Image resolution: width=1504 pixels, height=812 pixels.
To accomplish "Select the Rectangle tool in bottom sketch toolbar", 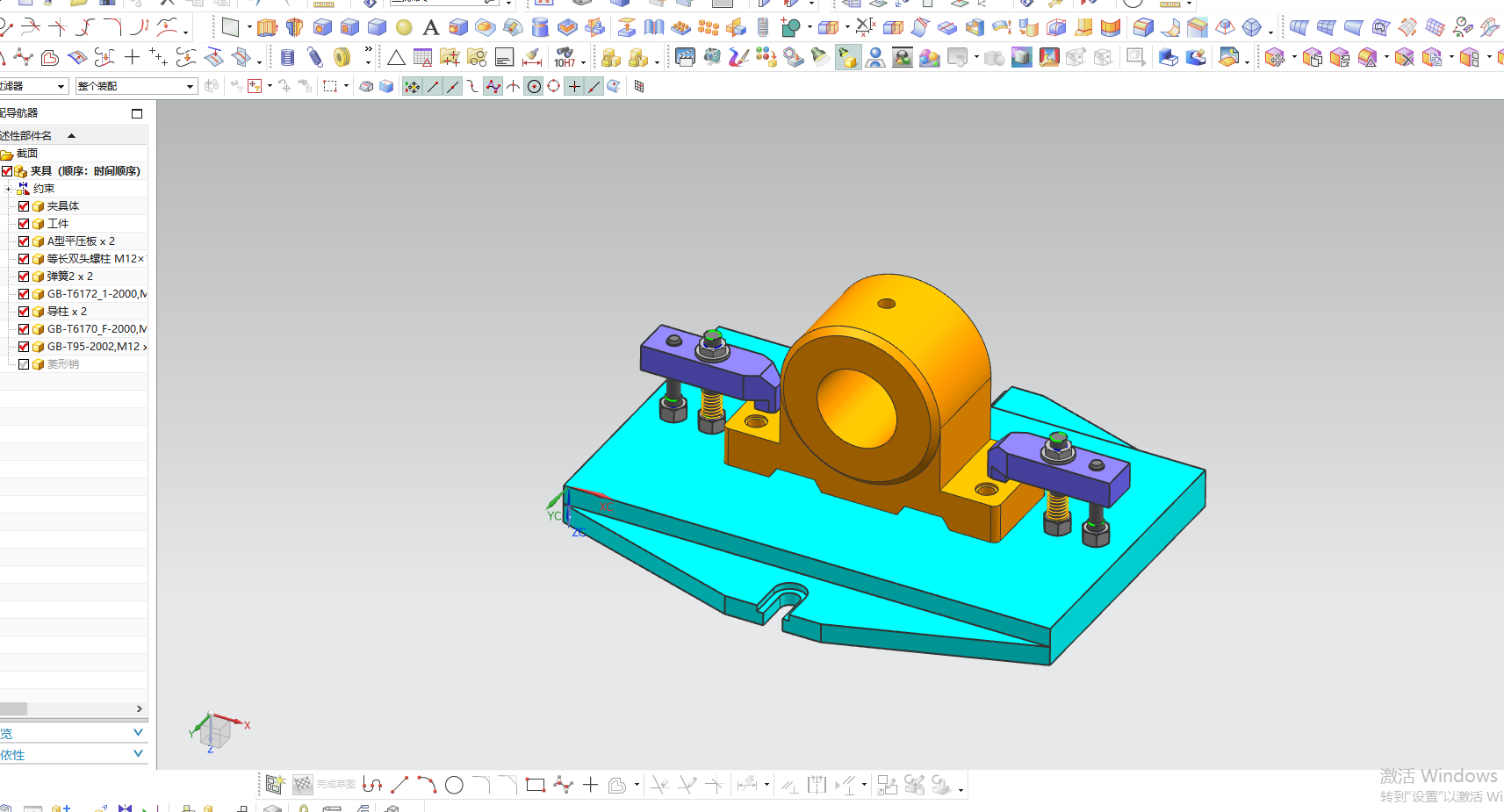I will click(536, 785).
